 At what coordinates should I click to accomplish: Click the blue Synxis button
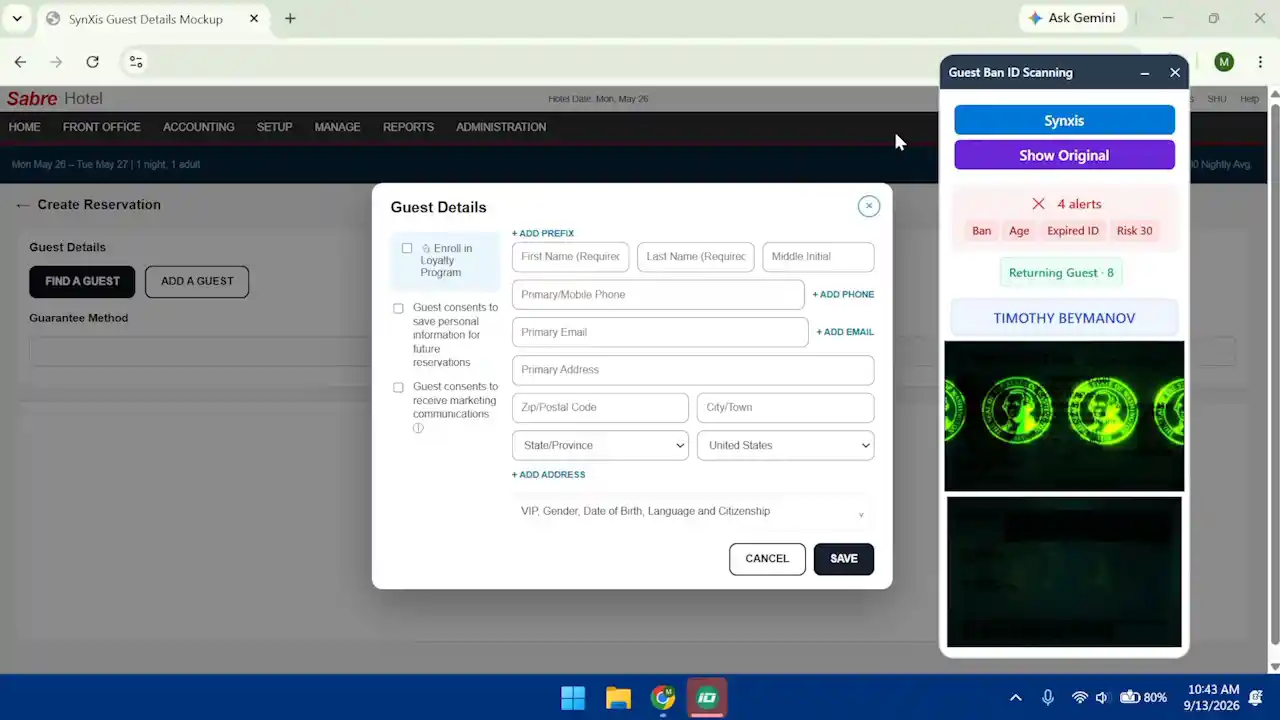1064,120
